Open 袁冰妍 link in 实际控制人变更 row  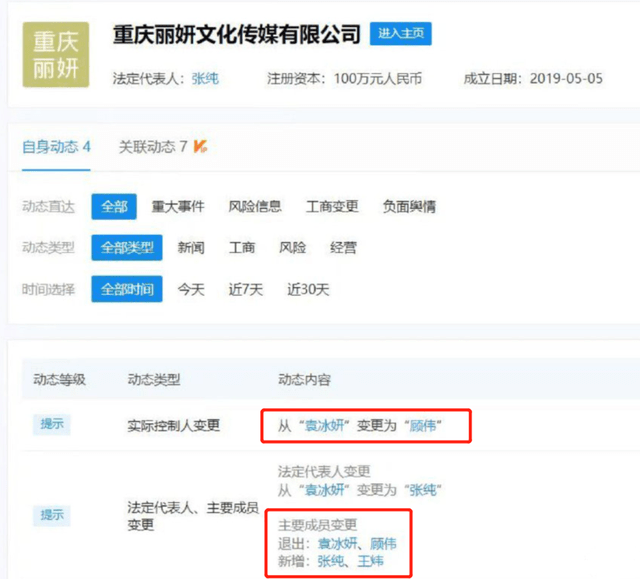[x=324, y=426]
